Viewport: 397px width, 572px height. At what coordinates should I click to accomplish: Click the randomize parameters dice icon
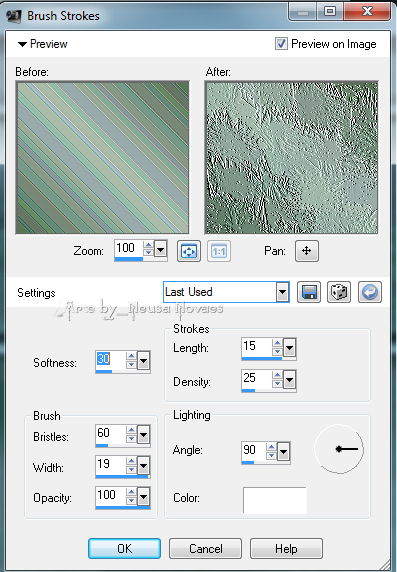(339, 292)
